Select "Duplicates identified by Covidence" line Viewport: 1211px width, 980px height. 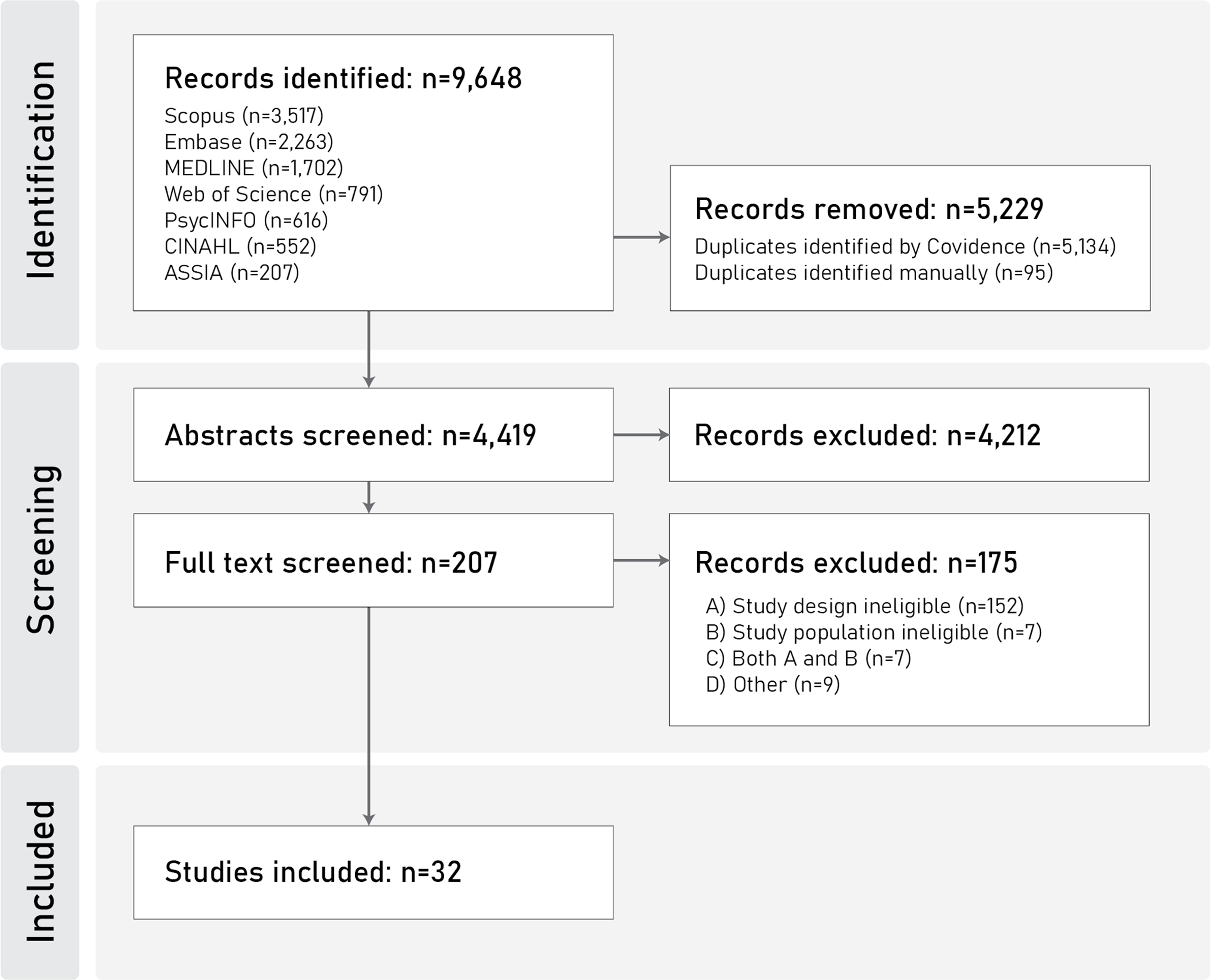point(905,247)
